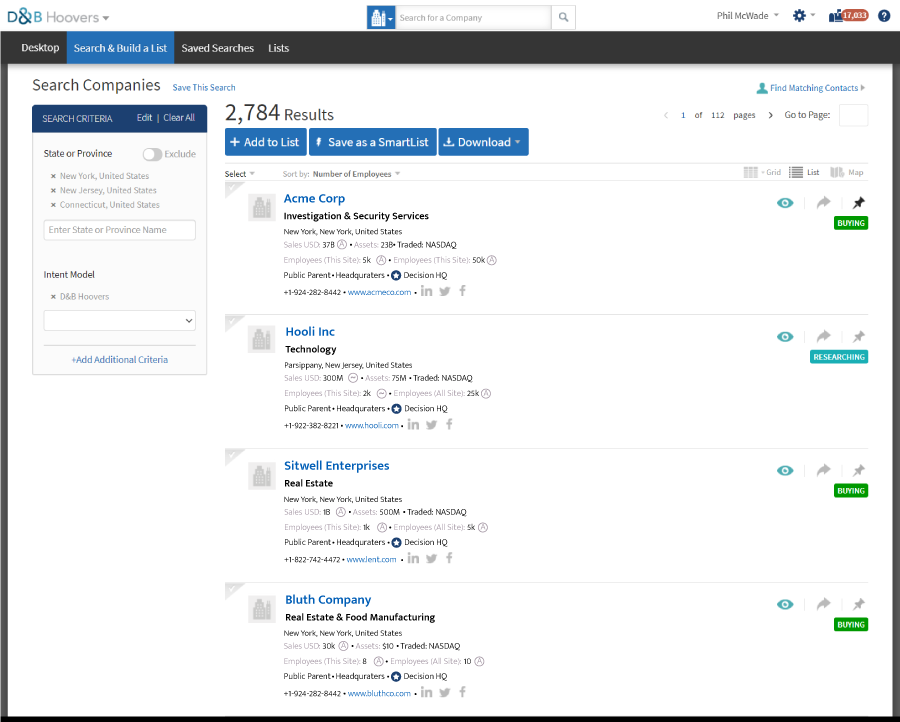
Task: Open the D&B Hoovers product dropdown
Action: click(58, 17)
